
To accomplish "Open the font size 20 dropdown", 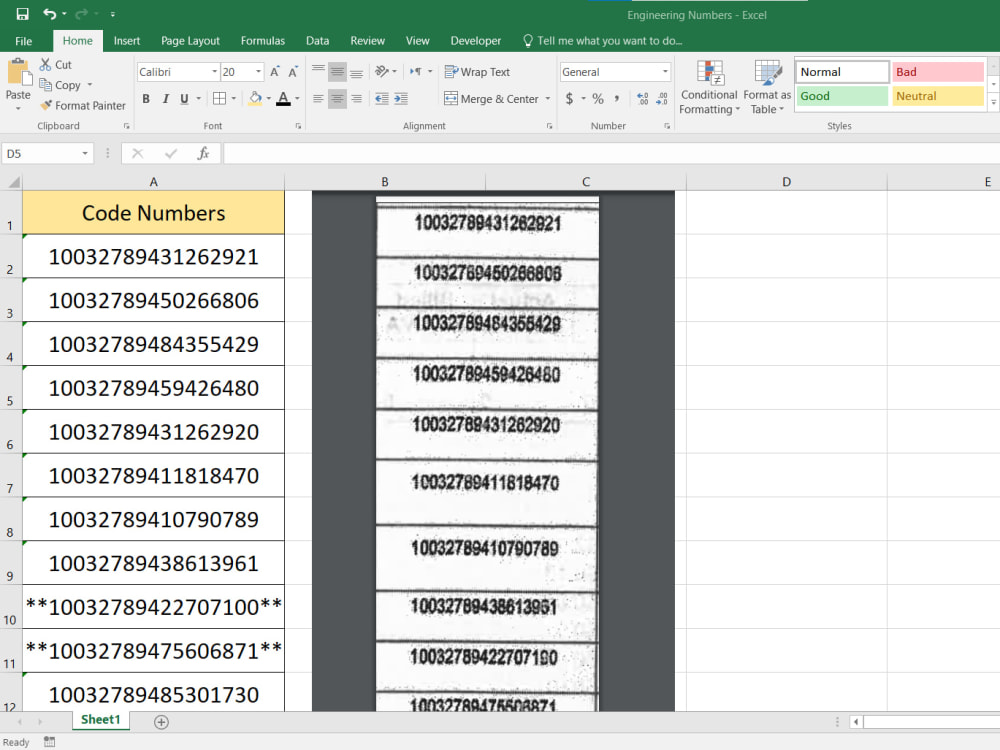I will point(258,72).
